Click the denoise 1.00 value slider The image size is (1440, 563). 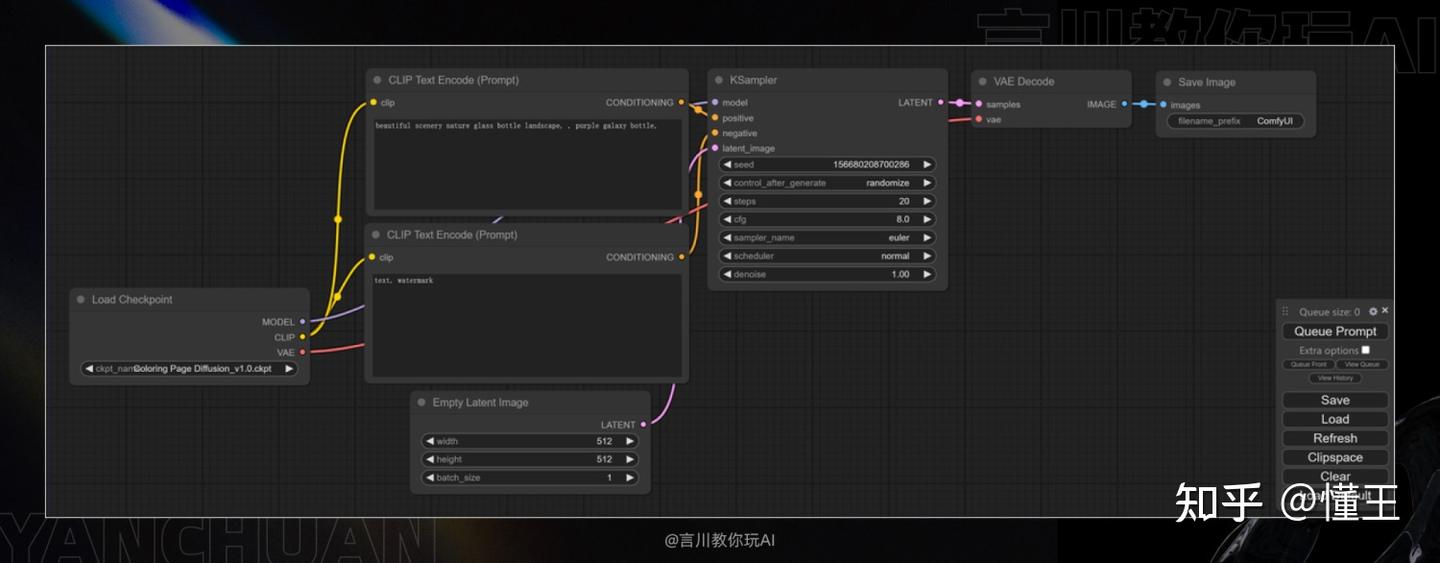tap(828, 274)
